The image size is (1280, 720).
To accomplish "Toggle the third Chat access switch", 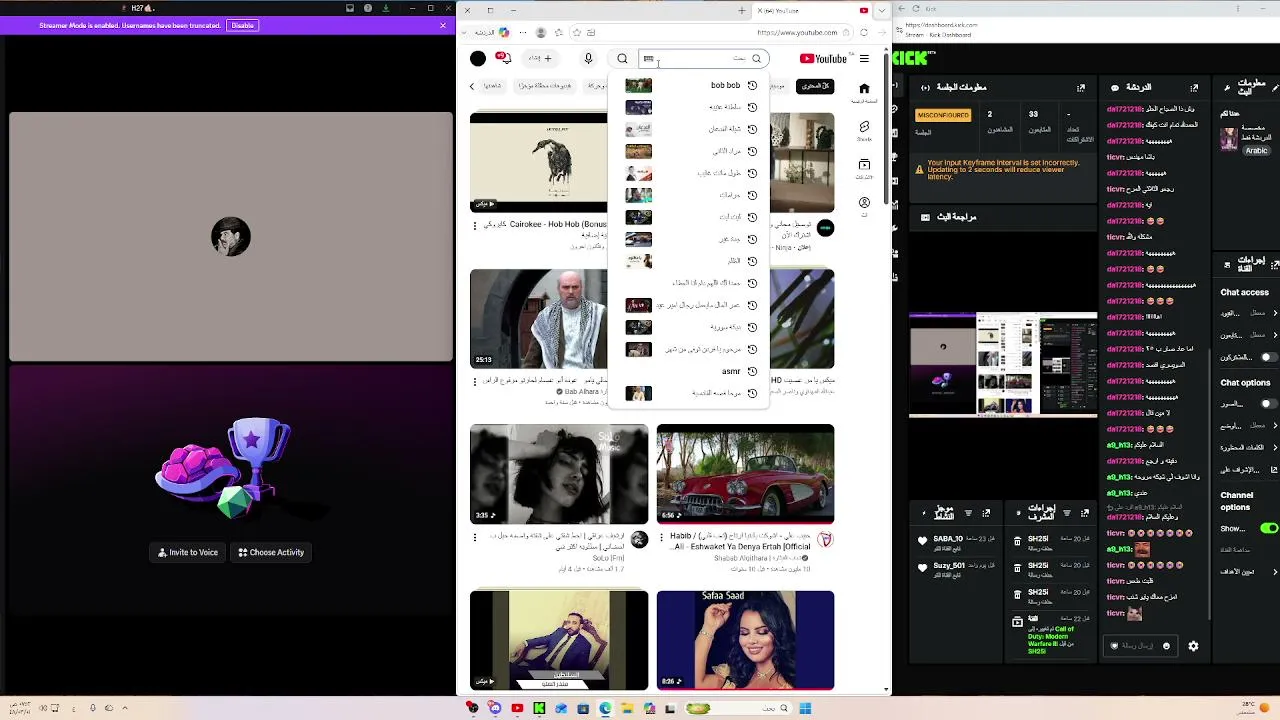I will click(x=1268, y=357).
